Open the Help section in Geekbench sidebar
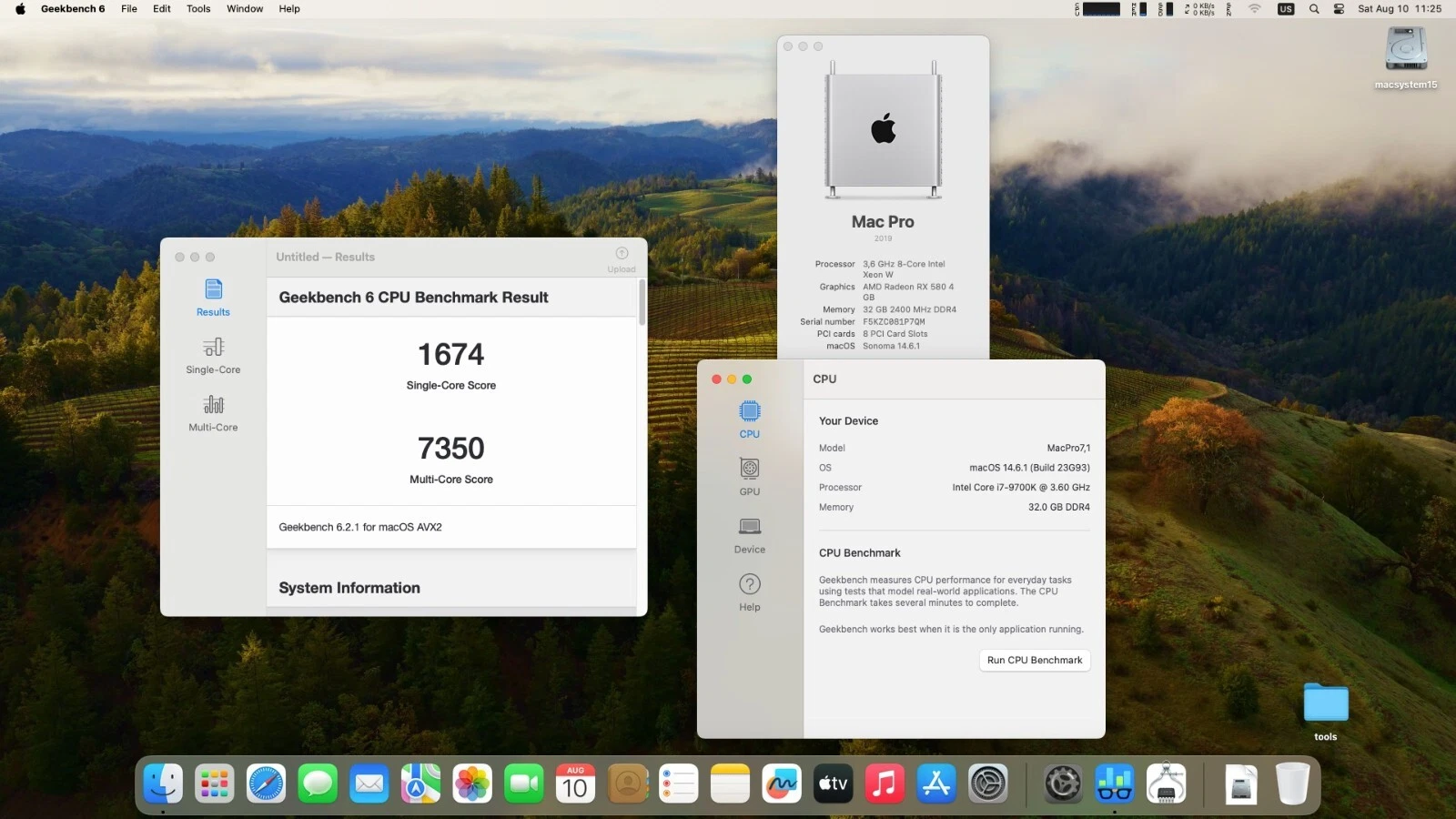Image resolution: width=1456 pixels, height=819 pixels. click(750, 592)
